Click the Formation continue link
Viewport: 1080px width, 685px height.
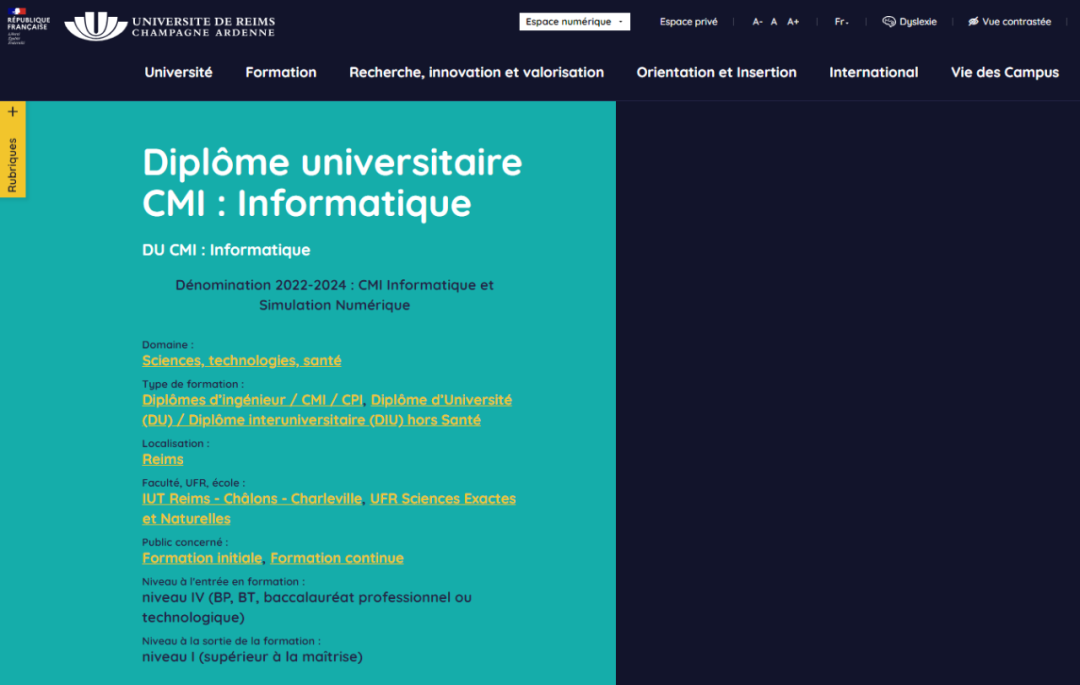[337, 558]
